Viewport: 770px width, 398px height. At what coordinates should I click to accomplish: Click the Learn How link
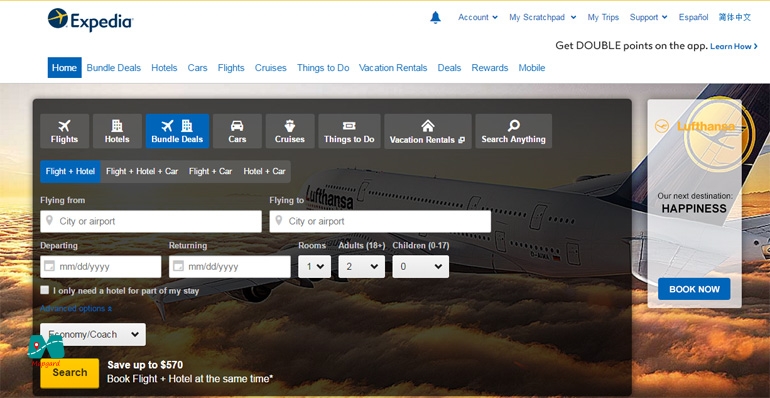tap(734, 46)
